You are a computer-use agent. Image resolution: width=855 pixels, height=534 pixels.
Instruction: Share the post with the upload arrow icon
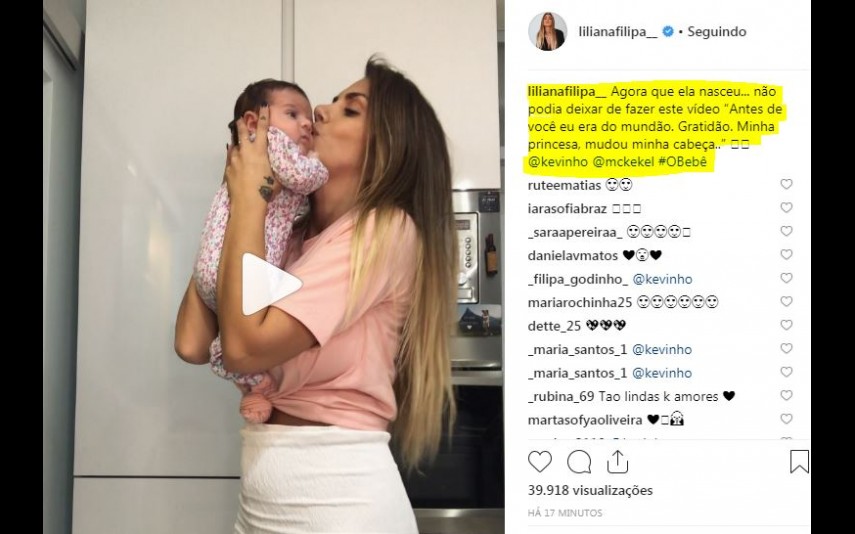[x=617, y=462]
